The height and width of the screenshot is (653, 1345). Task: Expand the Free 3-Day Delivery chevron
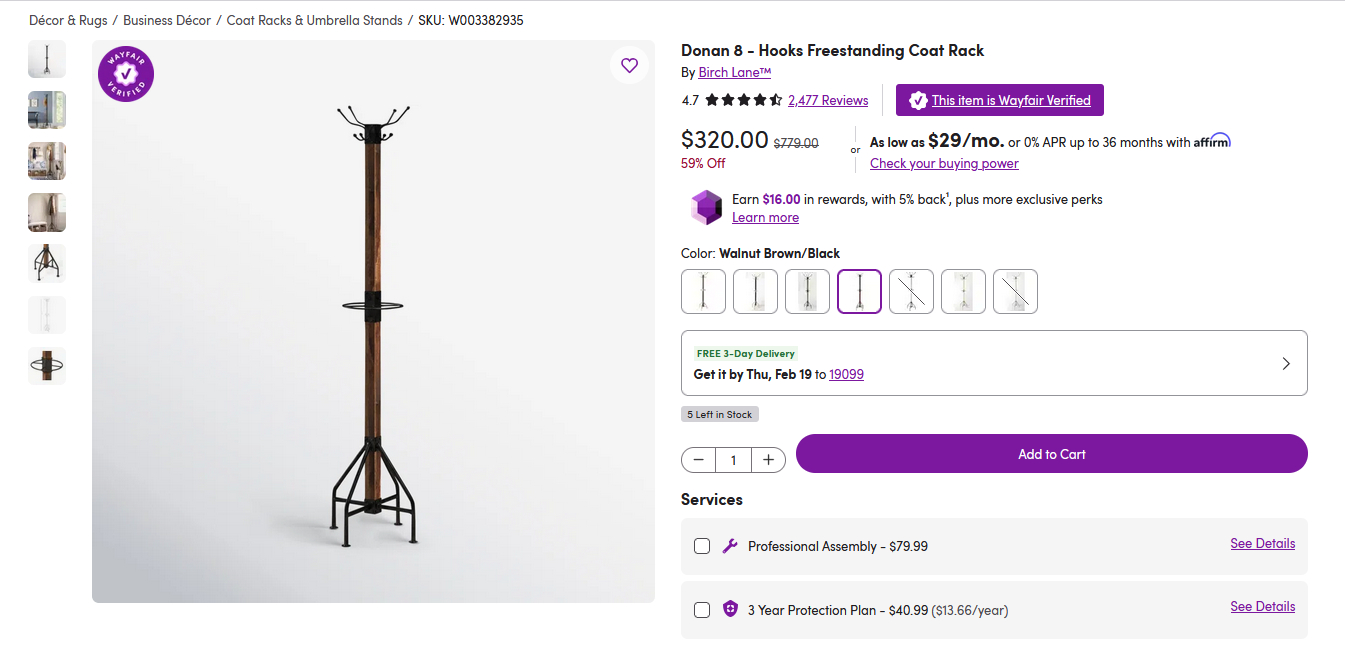pos(1286,364)
